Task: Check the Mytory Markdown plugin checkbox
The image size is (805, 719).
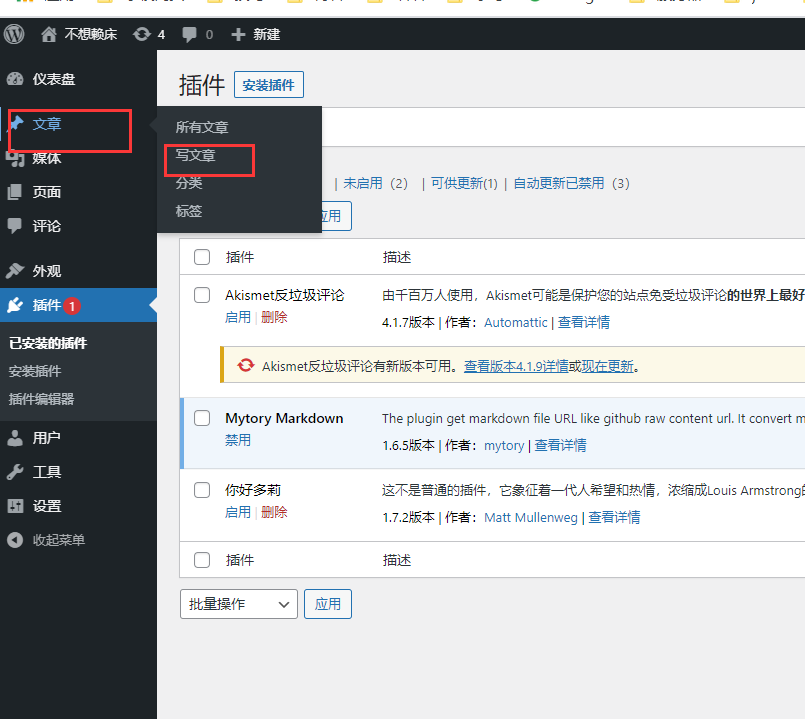Action: (201, 418)
